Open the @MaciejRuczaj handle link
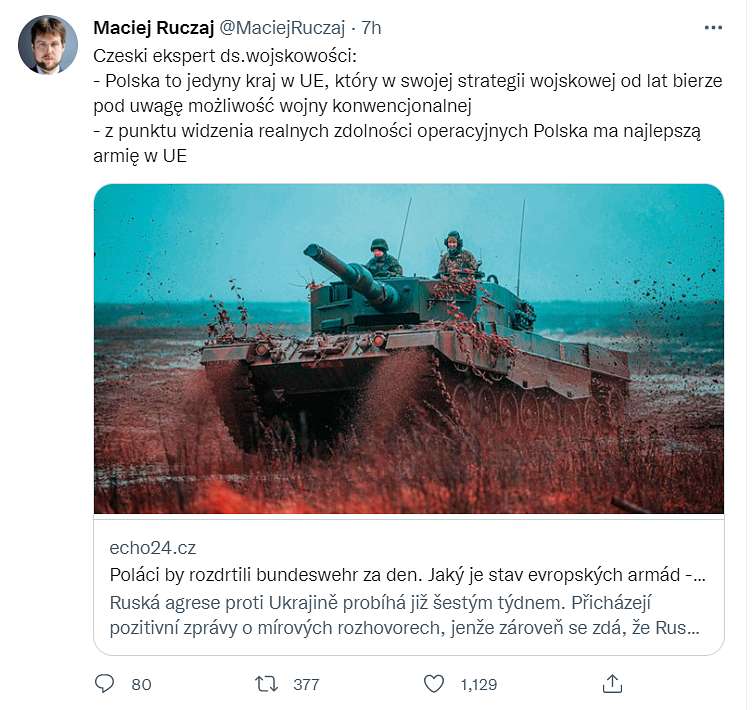This screenshot has width=754, height=710. point(282,28)
